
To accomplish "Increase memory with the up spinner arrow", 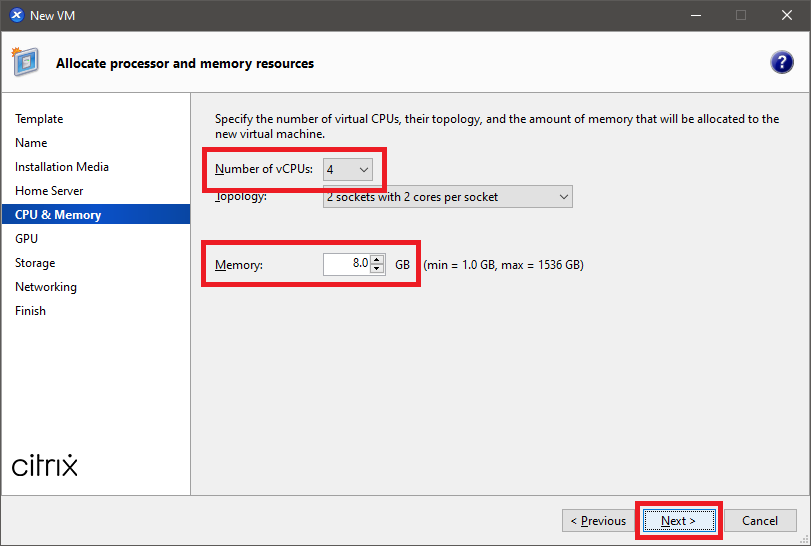I will (377, 260).
